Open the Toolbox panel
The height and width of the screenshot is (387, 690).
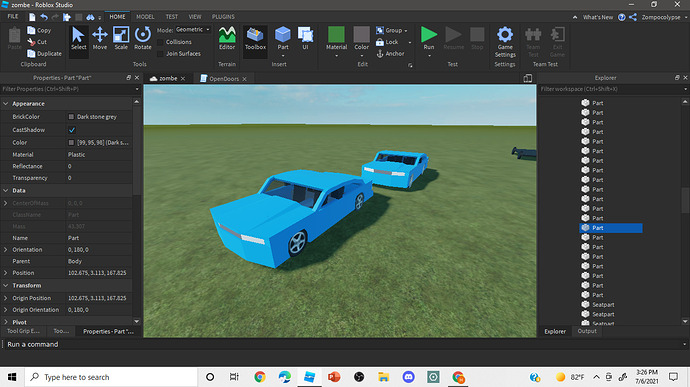tap(255, 39)
